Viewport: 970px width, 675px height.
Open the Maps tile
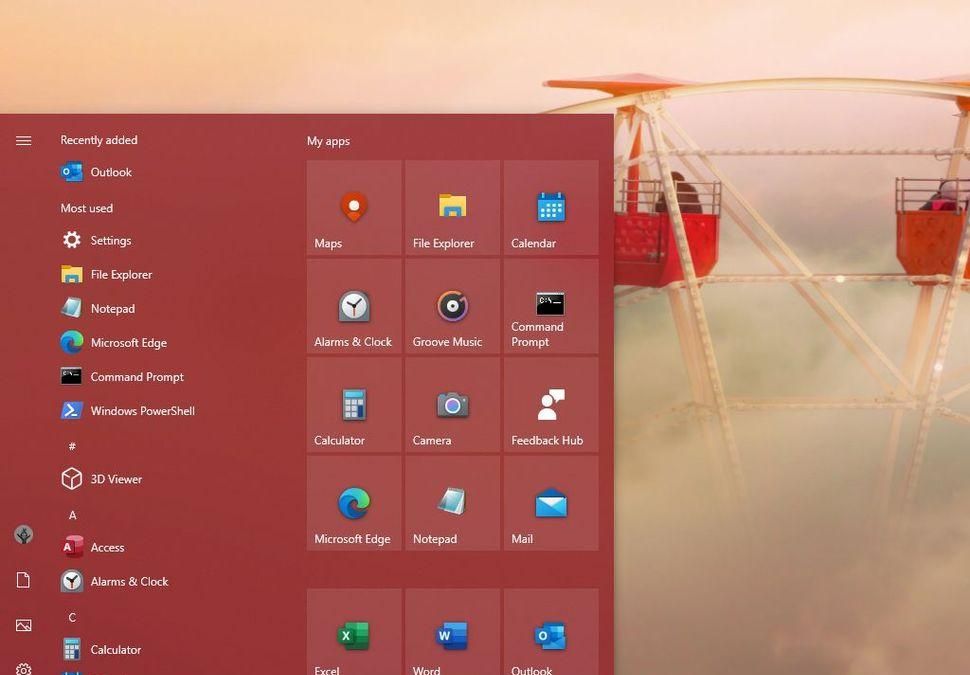(353, 207)
